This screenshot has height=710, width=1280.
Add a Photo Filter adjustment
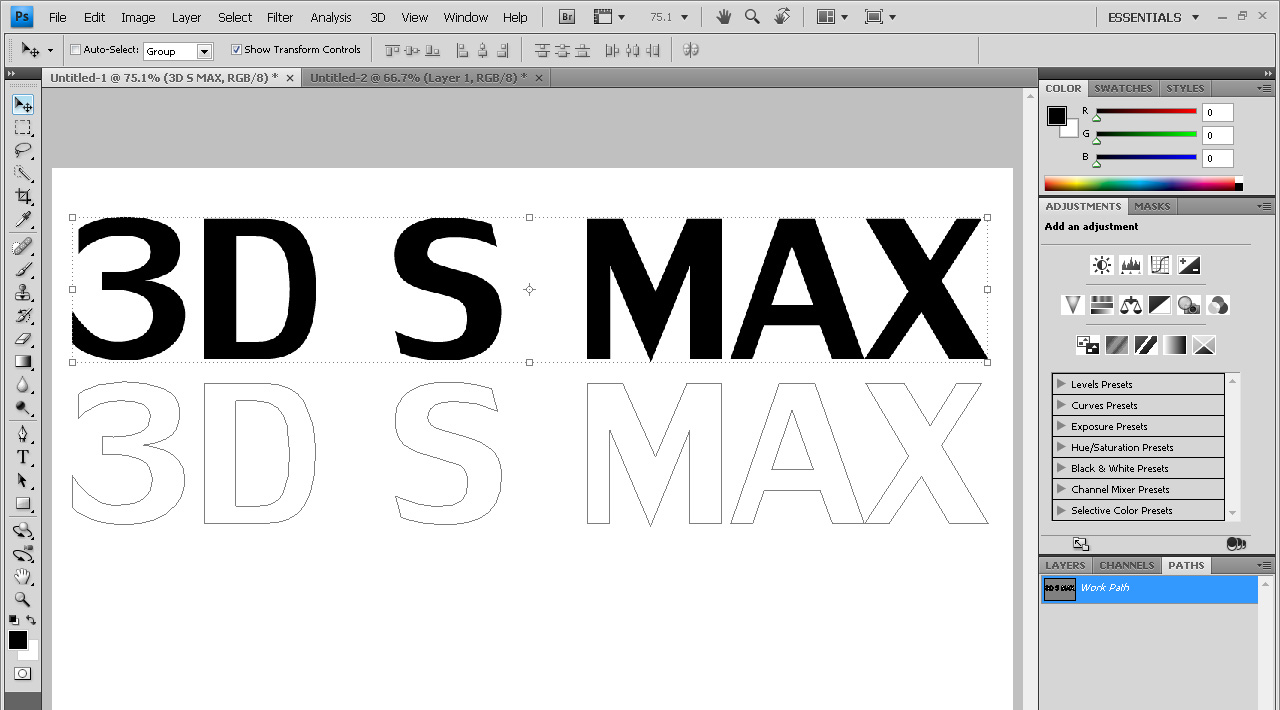[x=1189, y=305]
